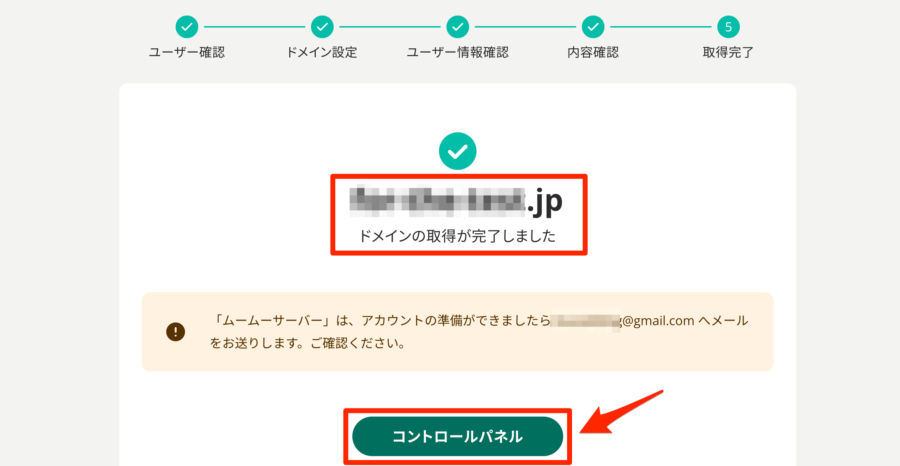Open the コントロールパネル button

click(457, 437)
